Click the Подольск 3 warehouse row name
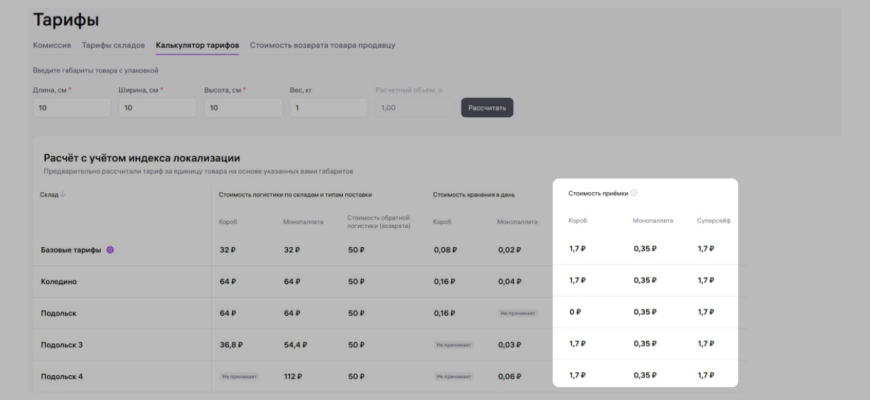 [x=62, y=345]
